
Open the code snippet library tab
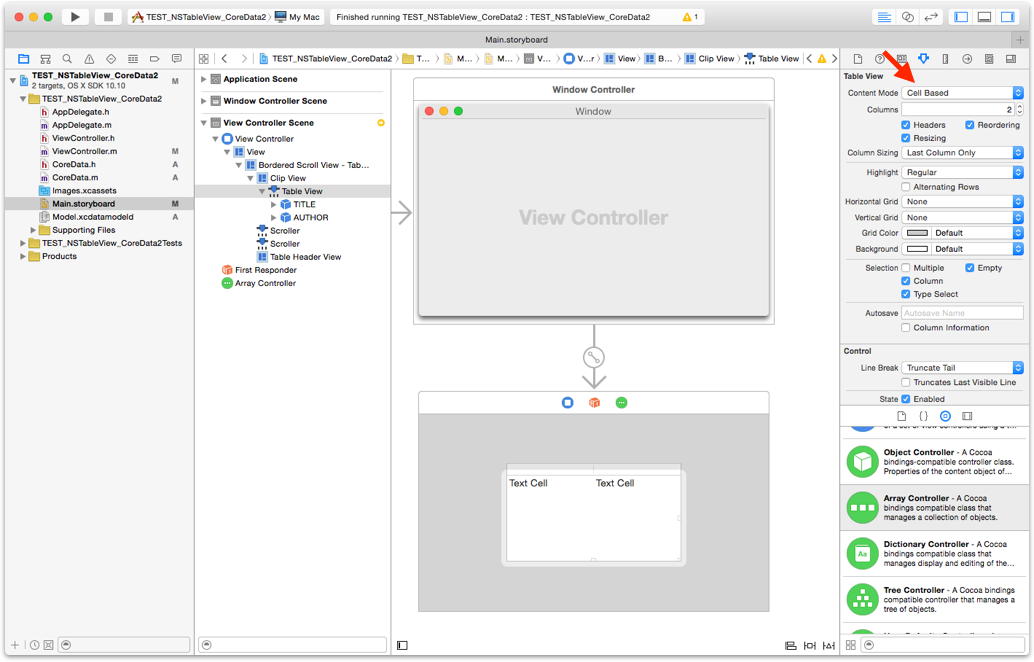pyautogui.click(x=923, y=416)
